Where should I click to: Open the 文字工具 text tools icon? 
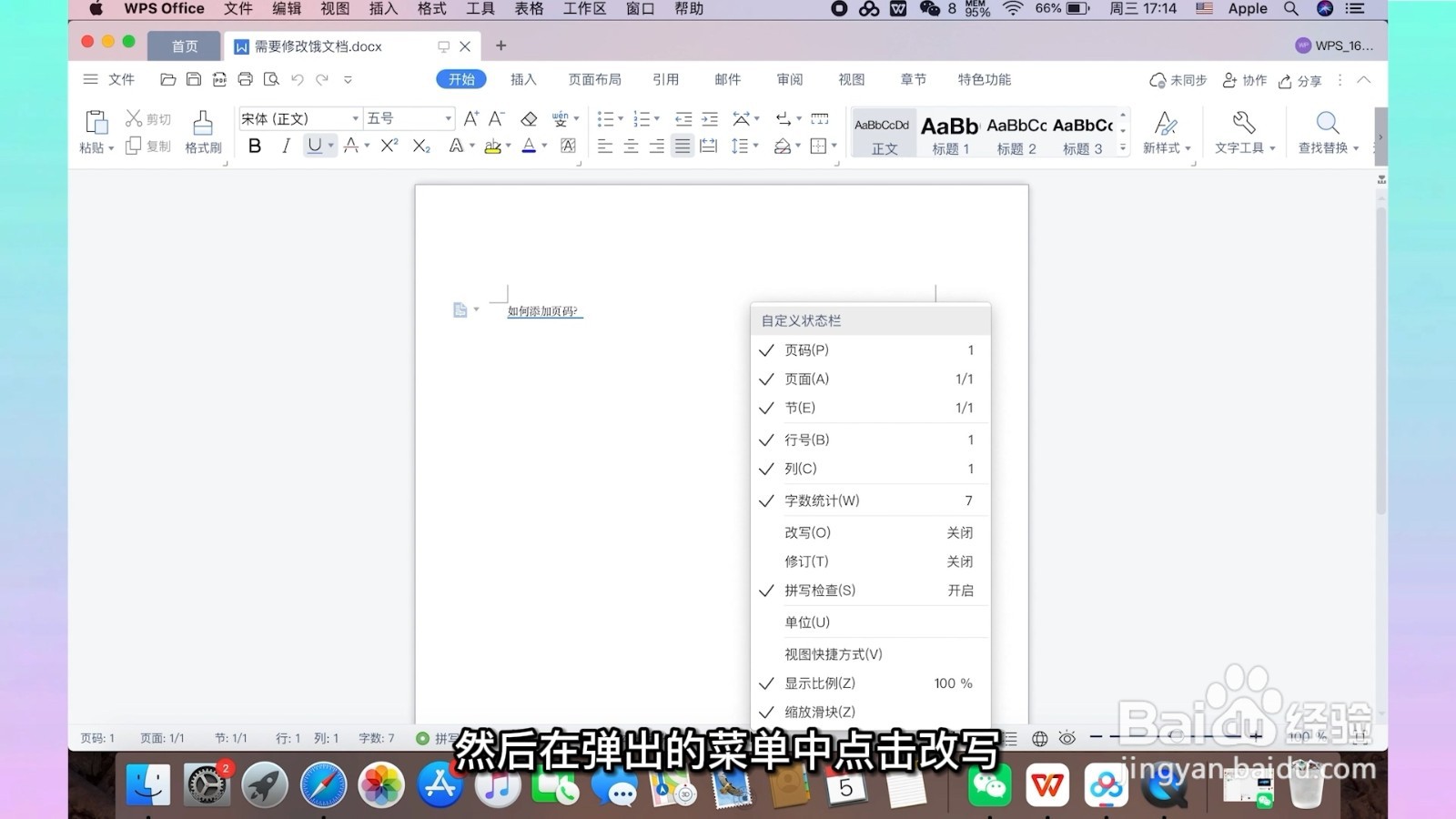1243,132
